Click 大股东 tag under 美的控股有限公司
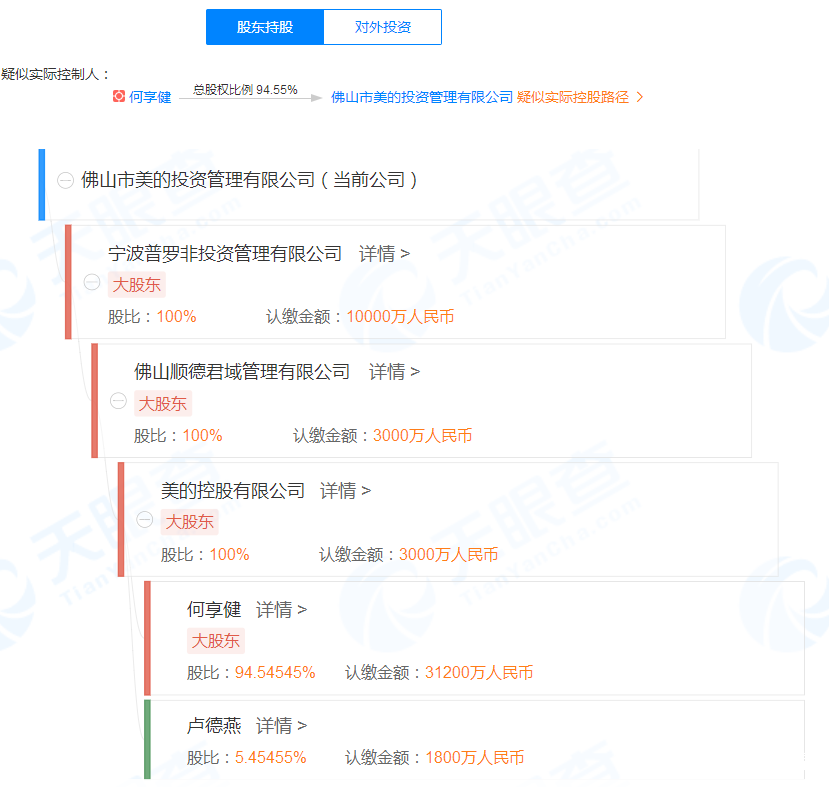Screen dimensions: 829x787 click(x=189, y=522)
